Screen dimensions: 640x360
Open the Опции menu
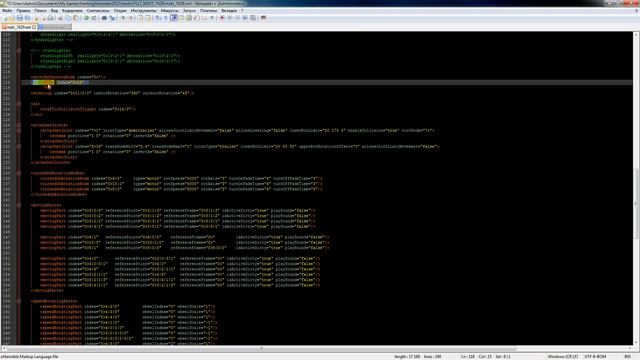(120, 11)
